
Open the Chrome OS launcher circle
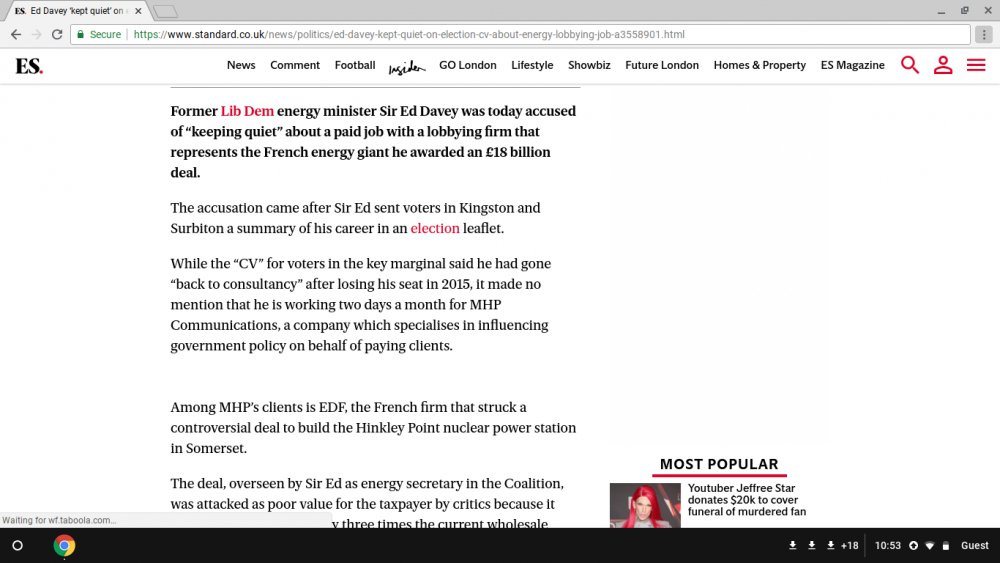pos(18,546)
